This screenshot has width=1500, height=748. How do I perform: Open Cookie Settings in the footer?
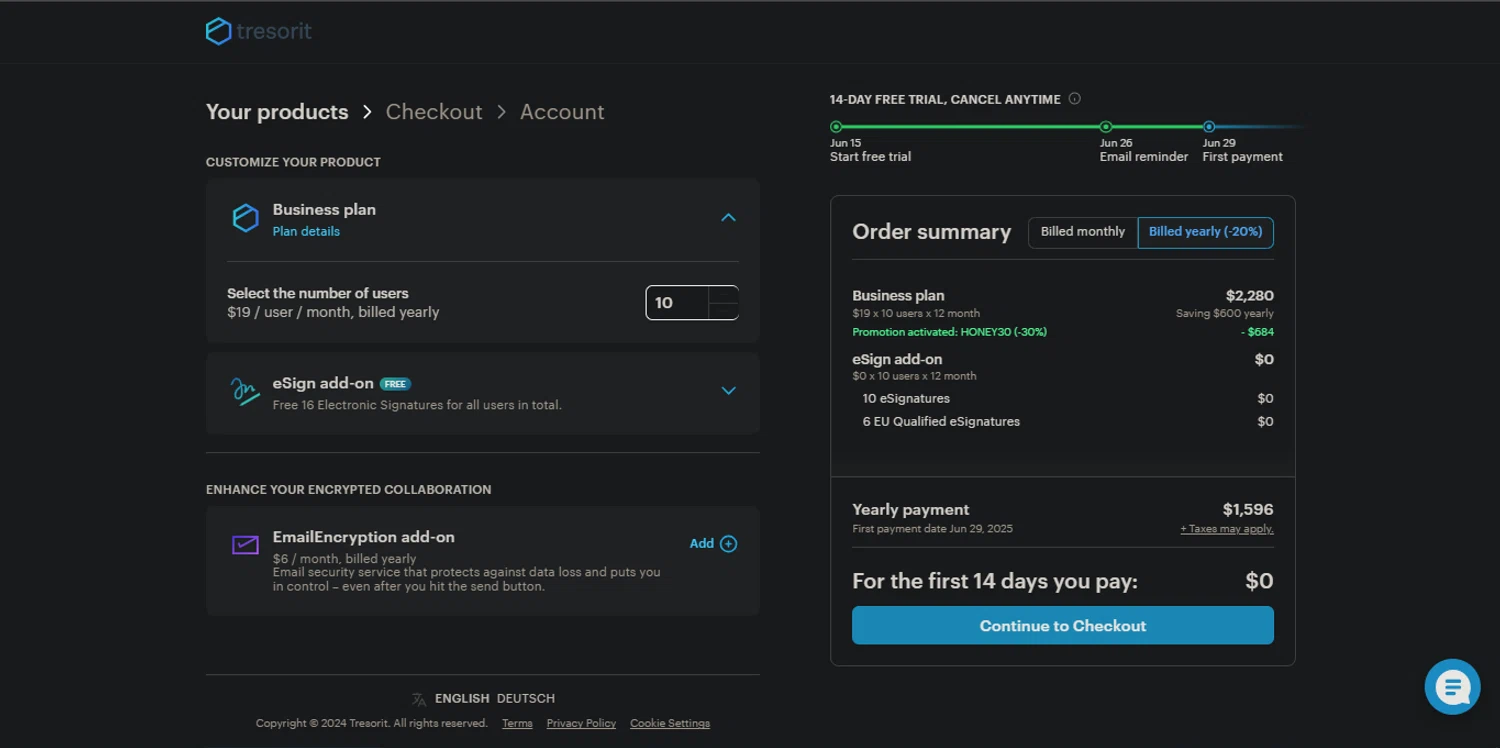pos(670,724)
